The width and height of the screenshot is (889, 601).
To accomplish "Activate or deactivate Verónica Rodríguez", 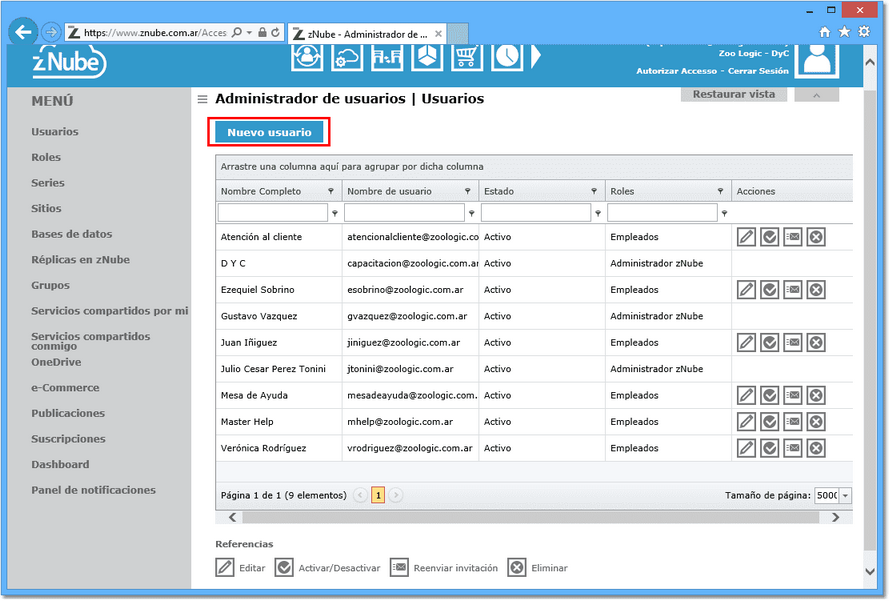I will tap(769, 448).
